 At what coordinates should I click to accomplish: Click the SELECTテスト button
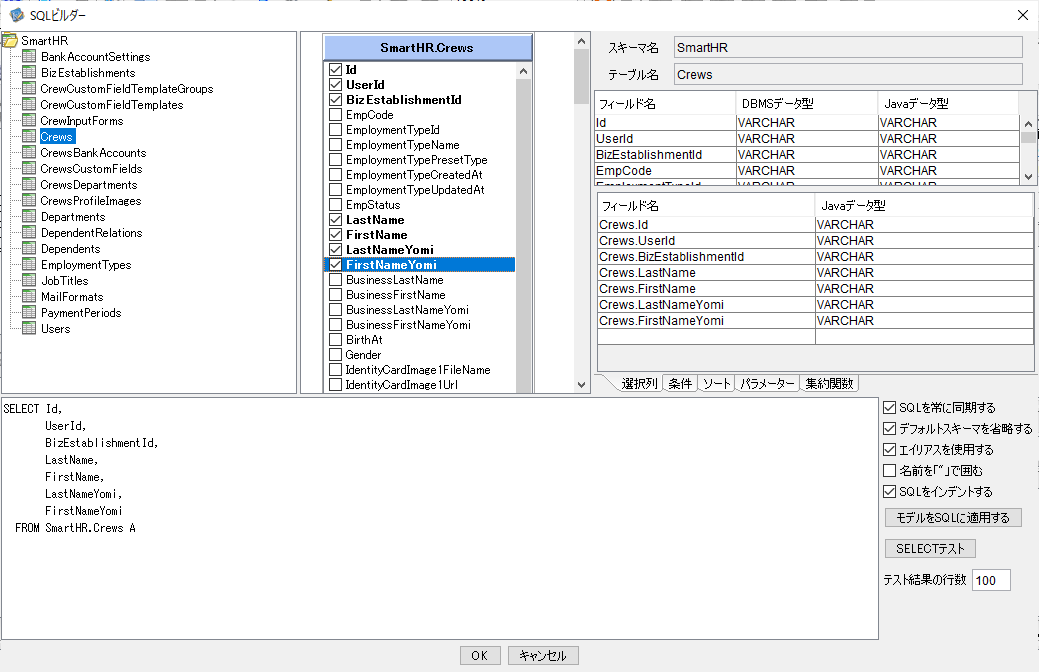(930, 549)
